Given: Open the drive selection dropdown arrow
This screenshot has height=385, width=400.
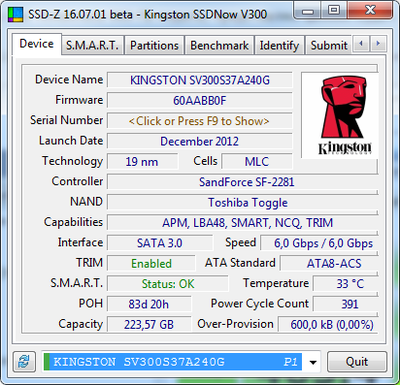Looking at the screenshot, I should coord(313,362).
